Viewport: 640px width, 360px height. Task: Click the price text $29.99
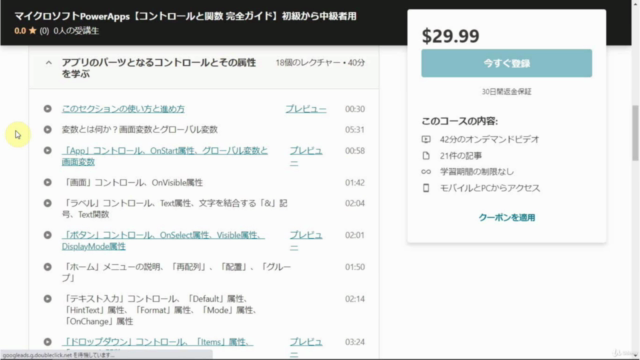click(x=451, y=36)
